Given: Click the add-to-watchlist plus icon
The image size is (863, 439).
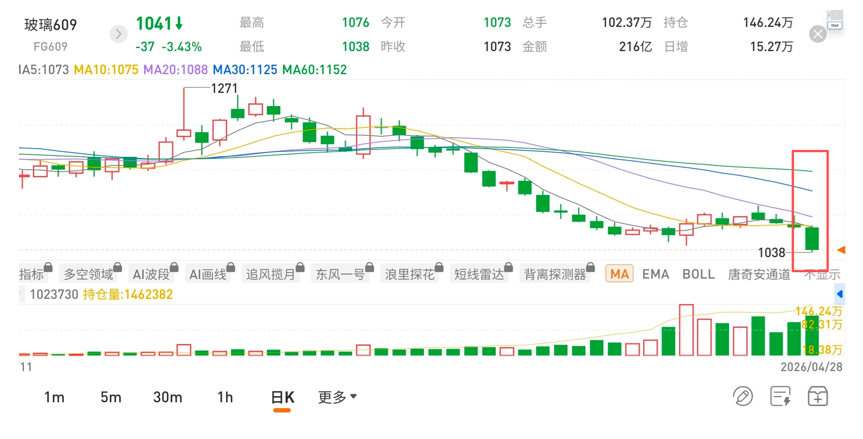Looking at the screenshot, I should click(817, 397).
